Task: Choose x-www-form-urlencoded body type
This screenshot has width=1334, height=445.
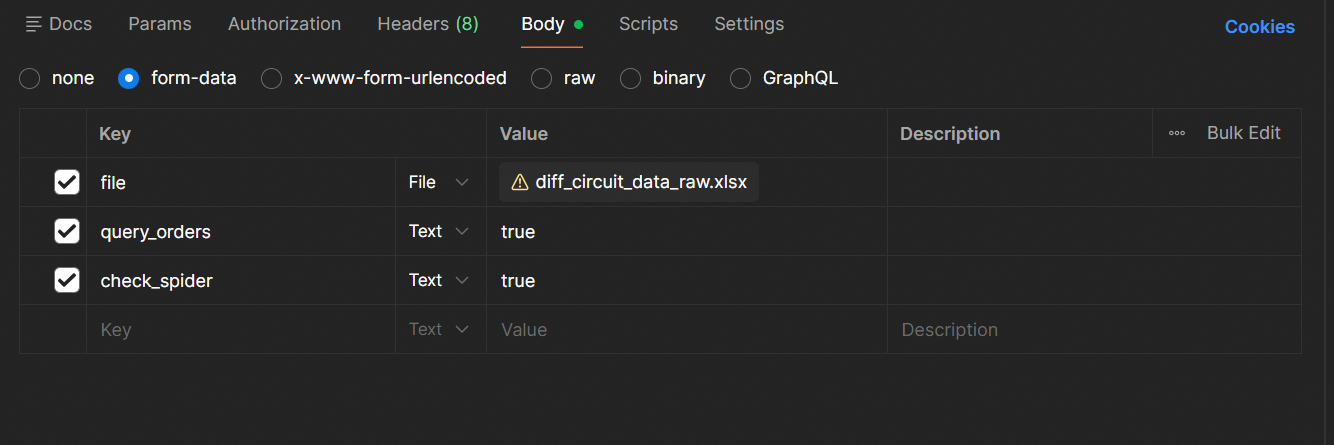Action: [x=272, y=78]
